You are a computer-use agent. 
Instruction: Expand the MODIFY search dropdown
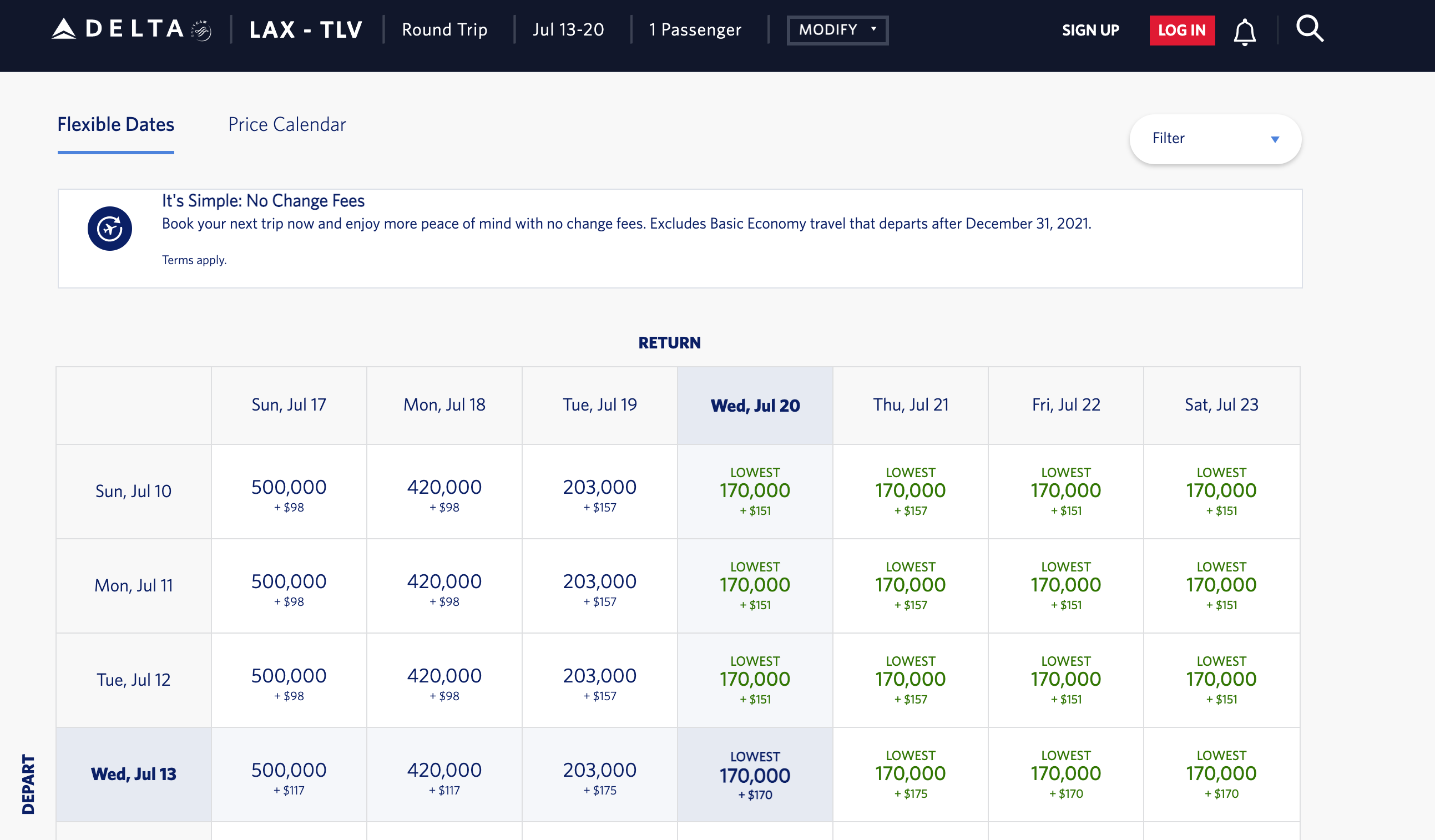tap(836, 29)
